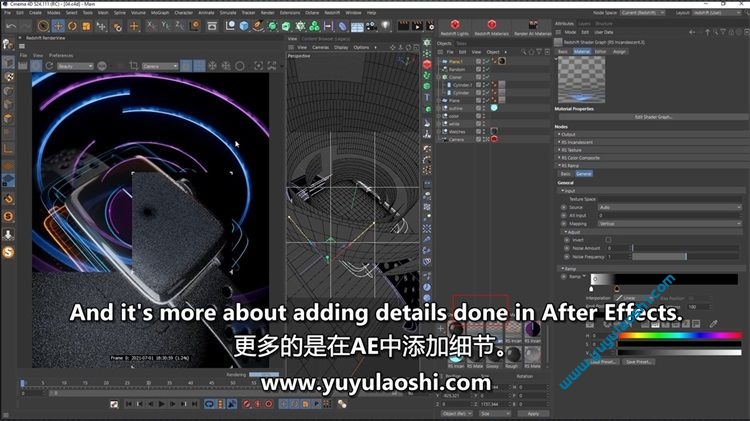The image size is (750, 421).
Task: Open the Simulate menu
Action: pos(228,13)
